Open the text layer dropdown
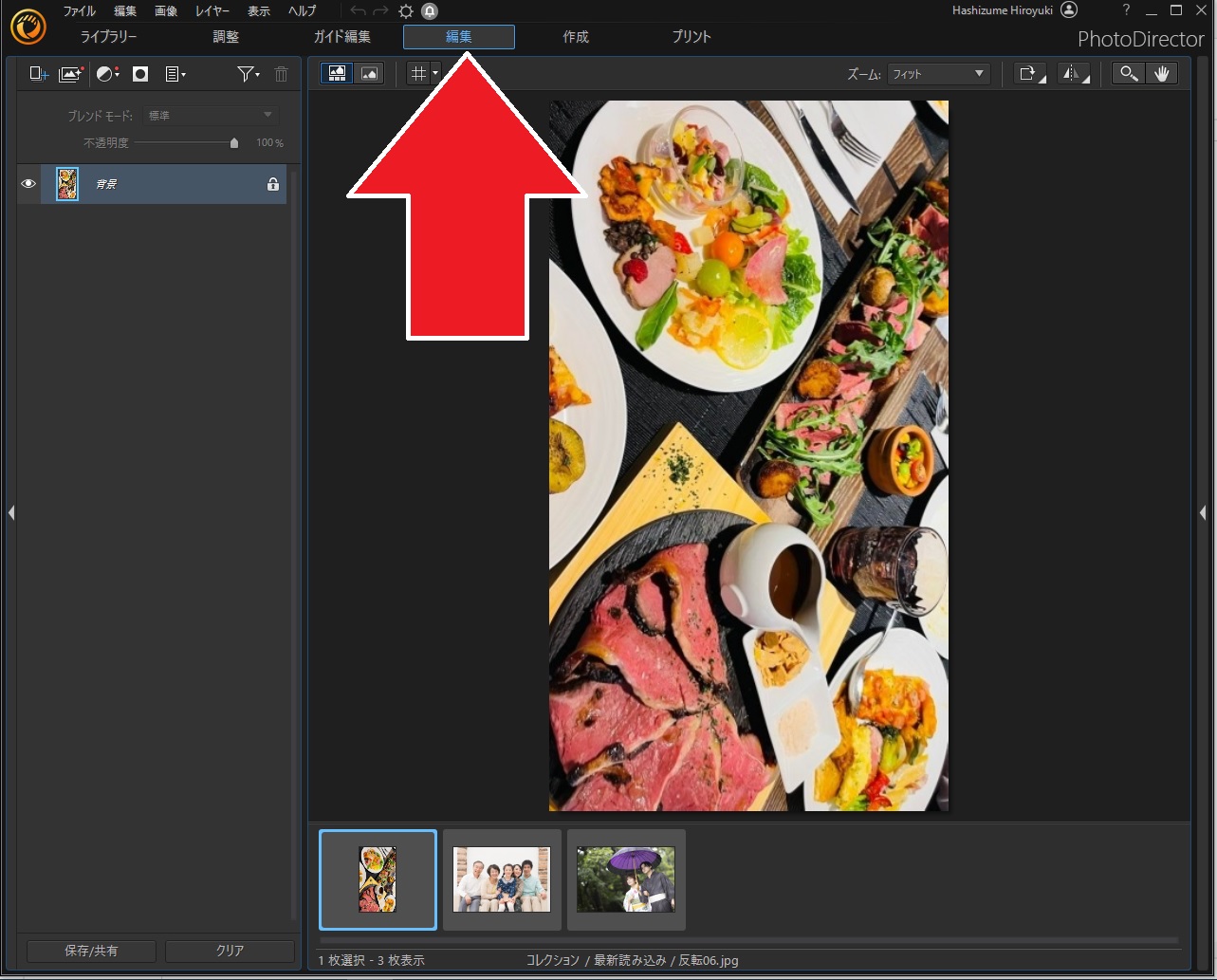The height and width of the screenshot is (980, 1217). [x=175, y=74]
